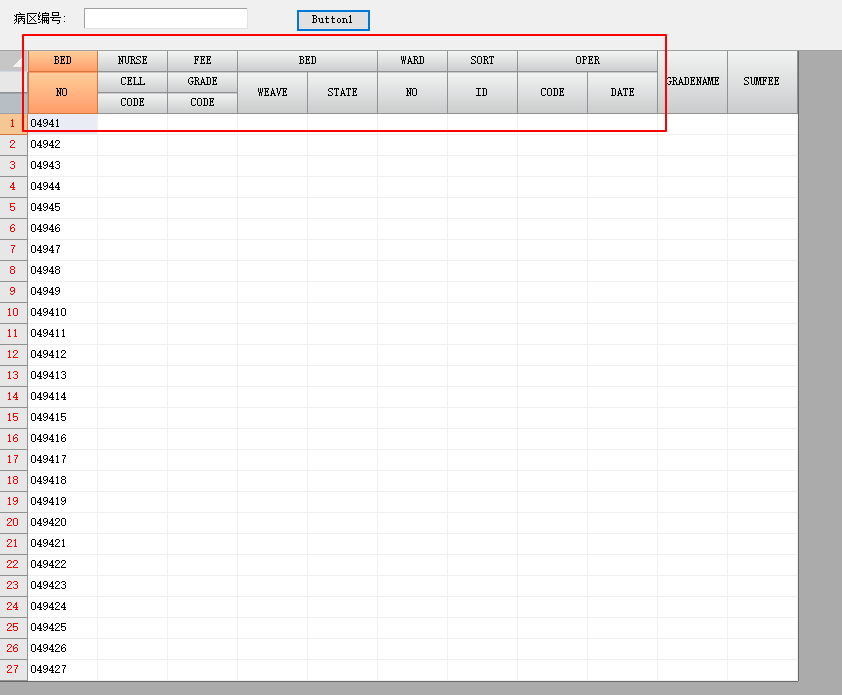This screenshot has height=695, width=842.
Task: Select the cell containing 049422
Action: (x=62, y=564)
